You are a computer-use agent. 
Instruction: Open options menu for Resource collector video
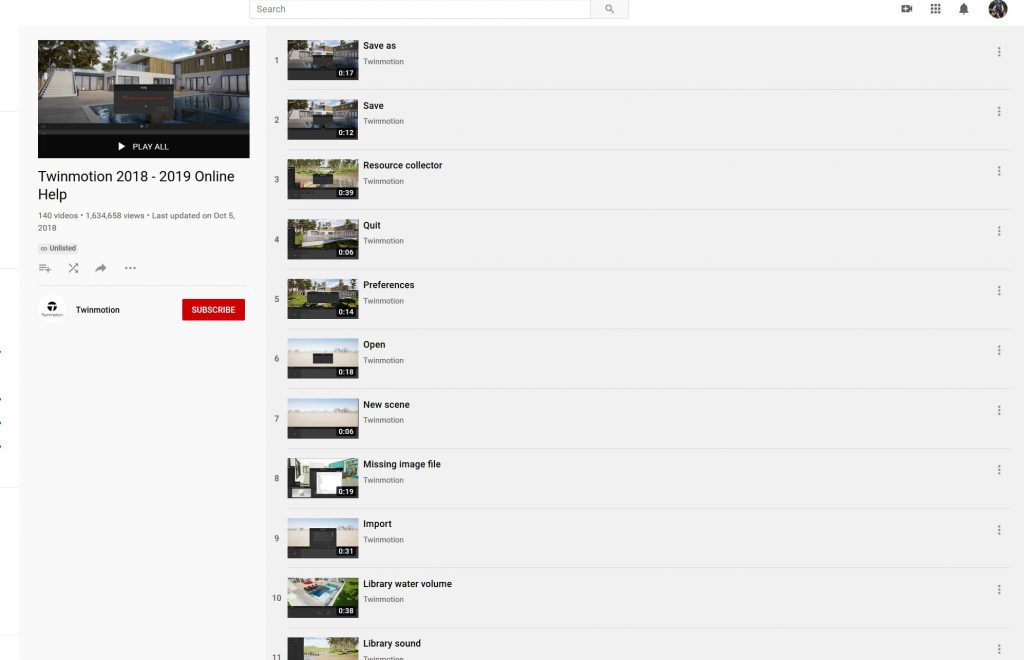tap(999, 171)
